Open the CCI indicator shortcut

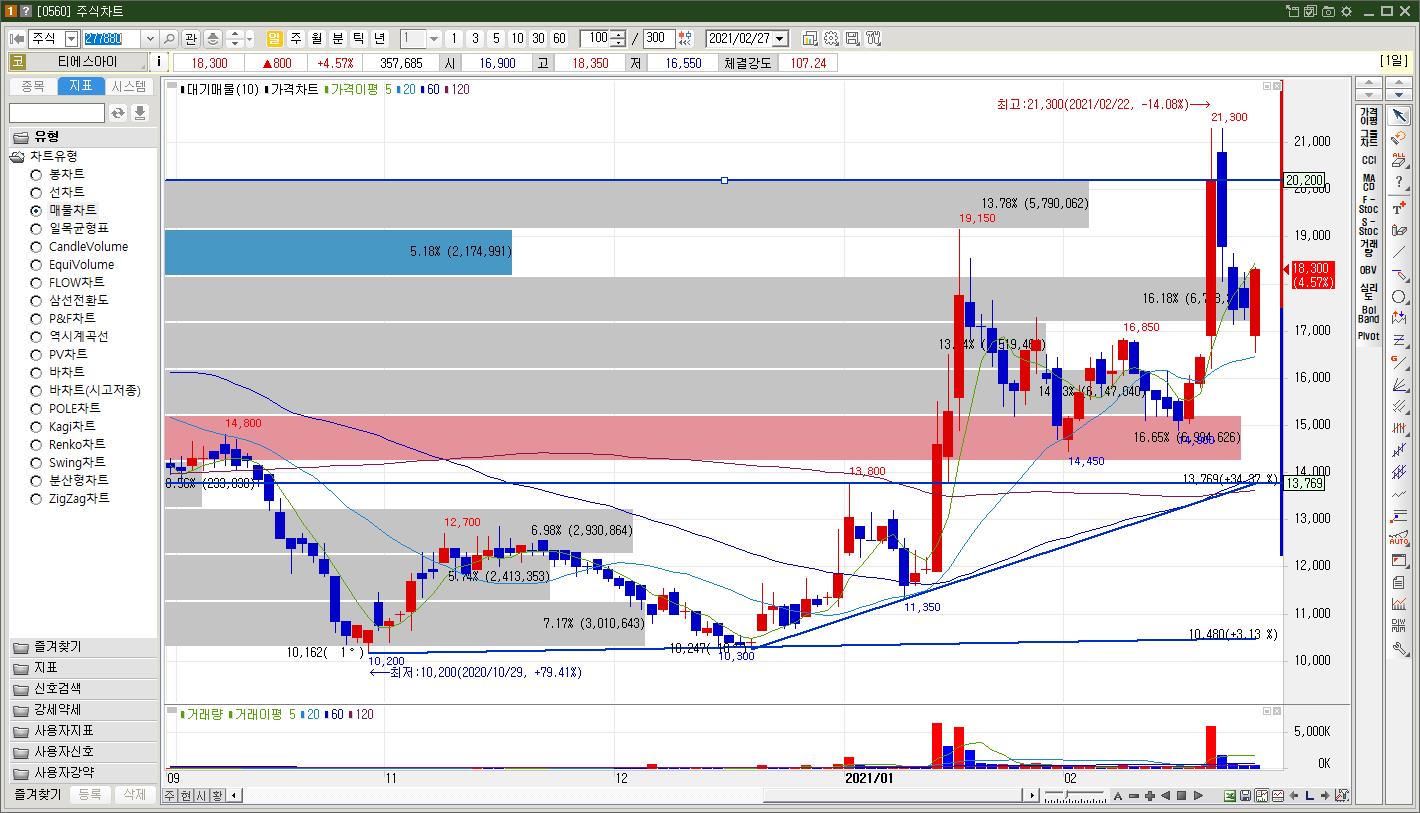pos(1368,160)
